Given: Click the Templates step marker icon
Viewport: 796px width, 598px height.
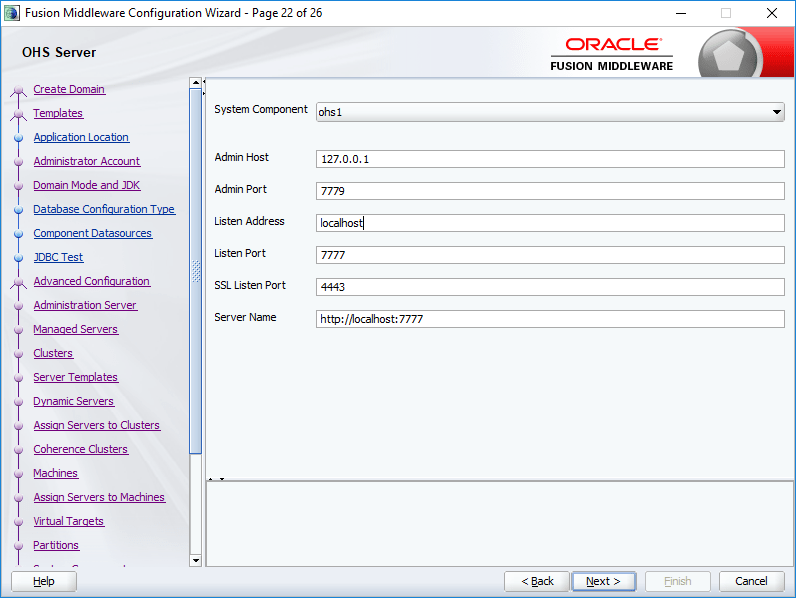Looking at the screenshot, I should pos(19,115).
